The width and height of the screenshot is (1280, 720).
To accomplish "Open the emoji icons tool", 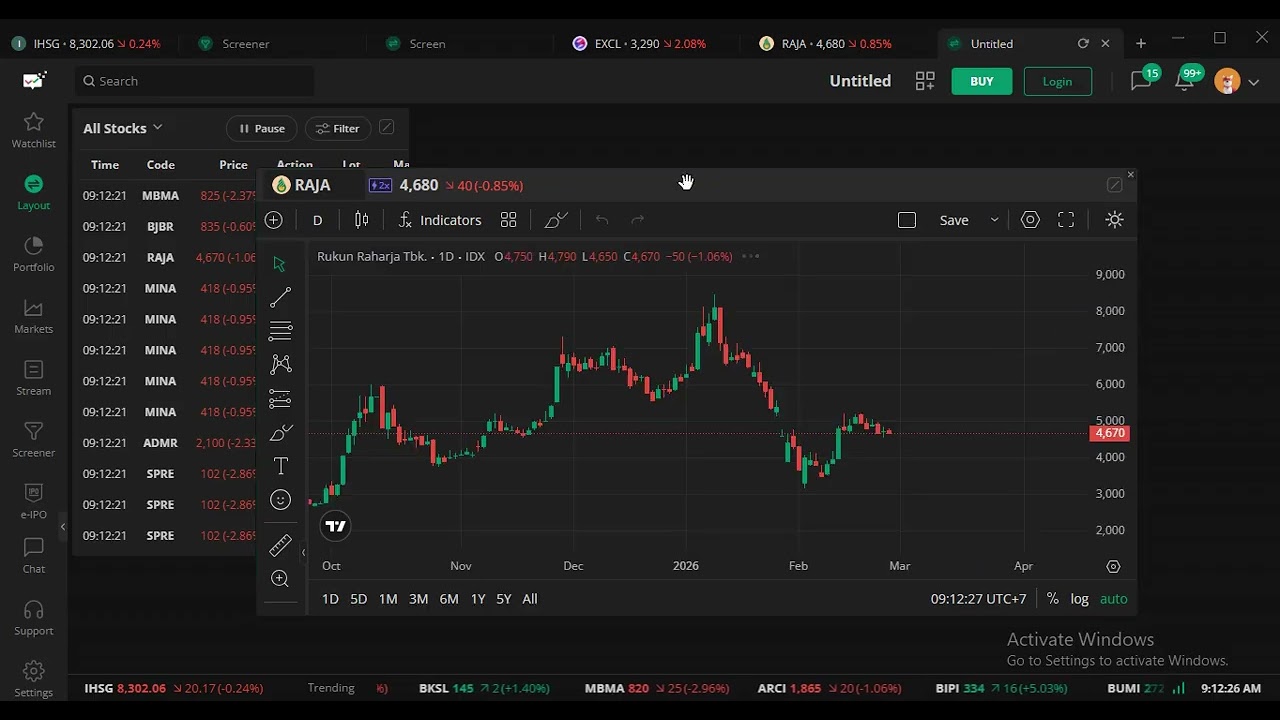I will (280, 500).
